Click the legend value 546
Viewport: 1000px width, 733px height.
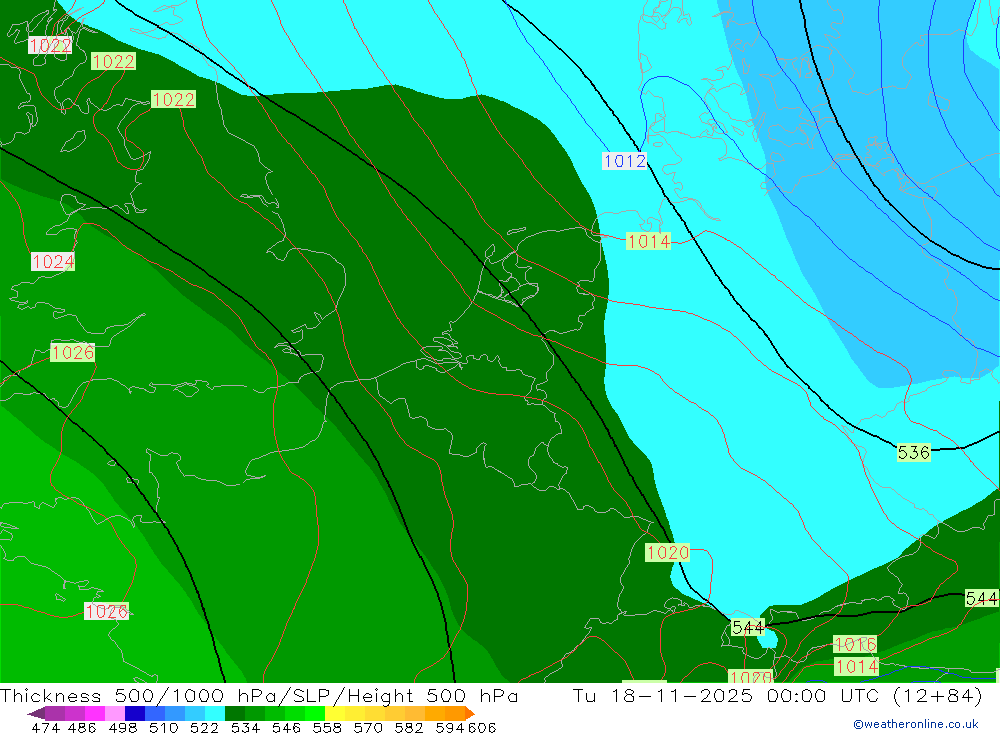point(286,727)
